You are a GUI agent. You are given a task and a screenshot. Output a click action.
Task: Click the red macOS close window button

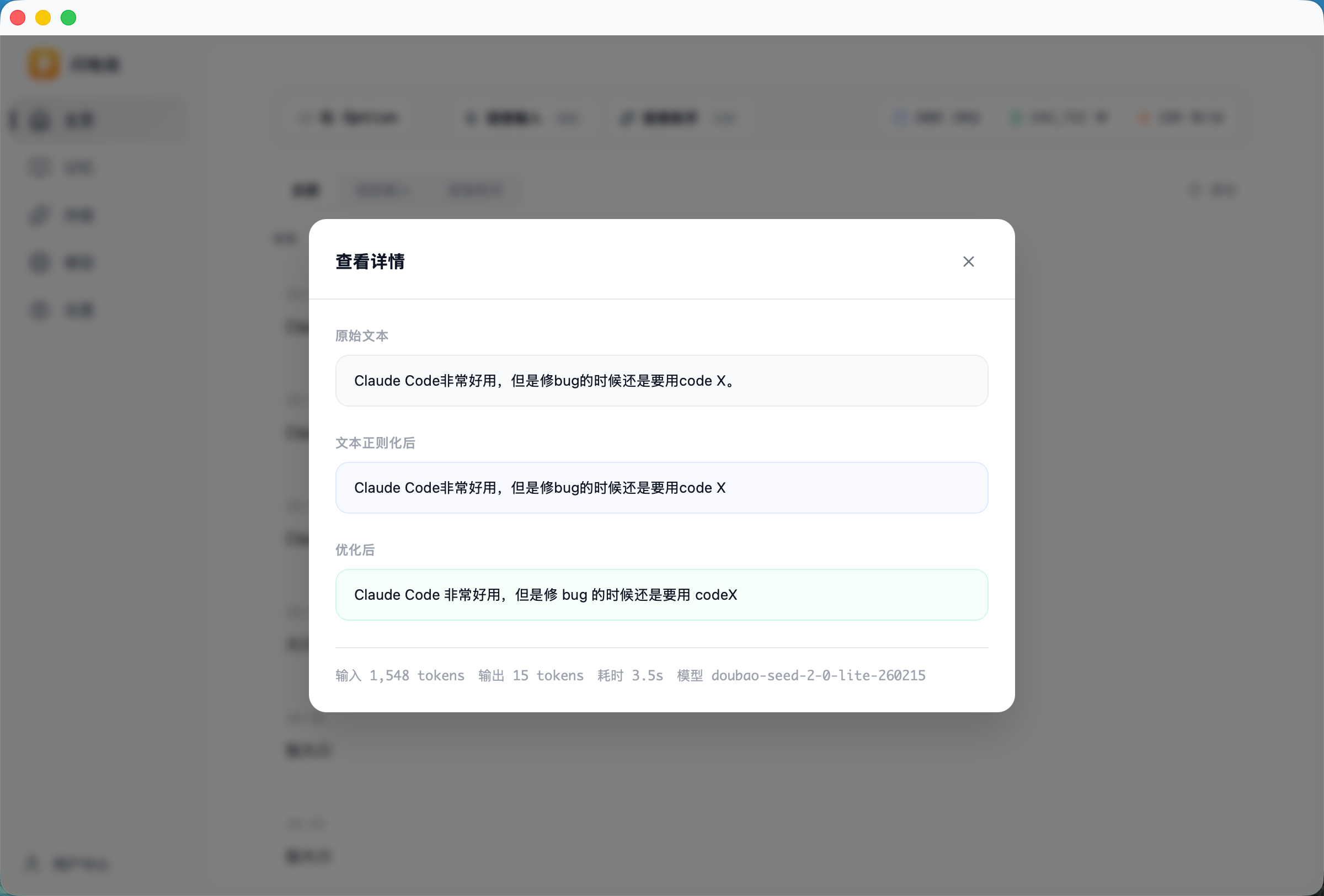18,18
